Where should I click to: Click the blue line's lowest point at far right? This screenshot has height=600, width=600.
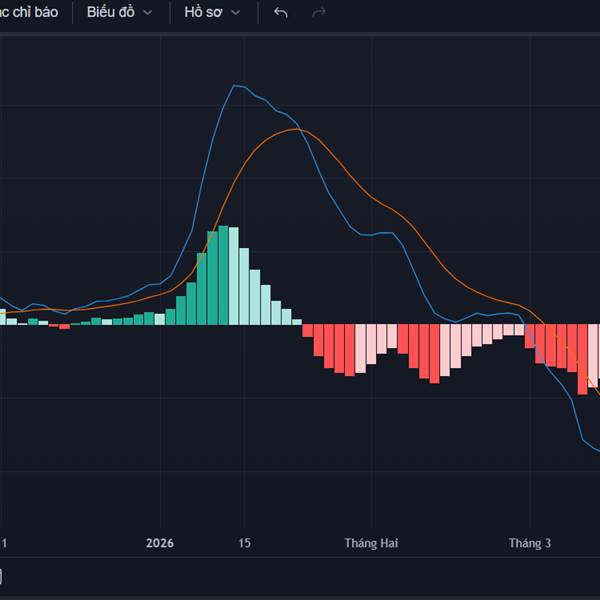click(x=596, y=448)
